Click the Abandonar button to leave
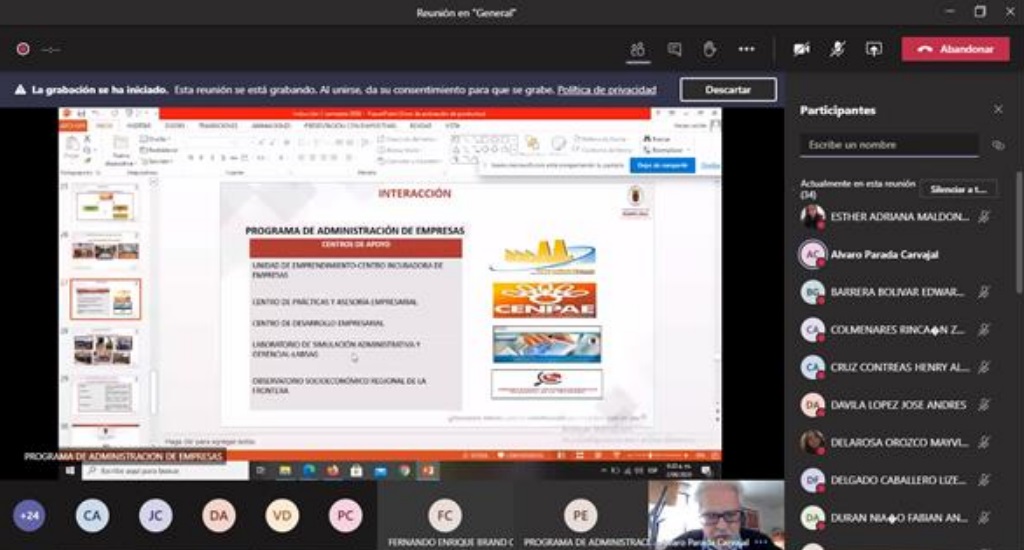 click(x=955, y=49)
